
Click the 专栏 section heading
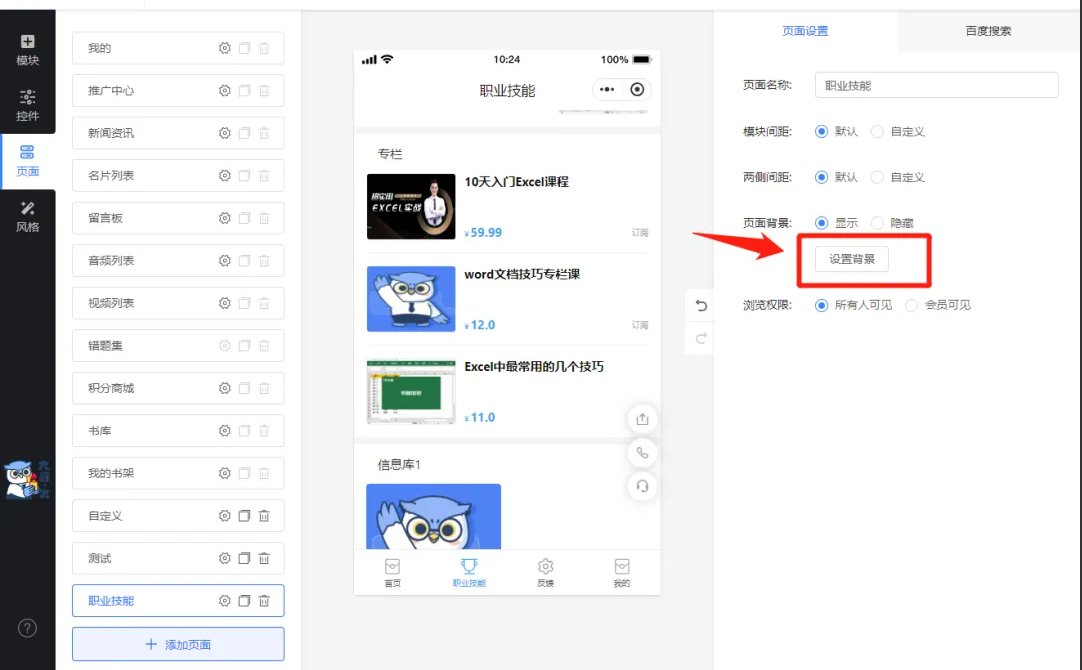390,154
